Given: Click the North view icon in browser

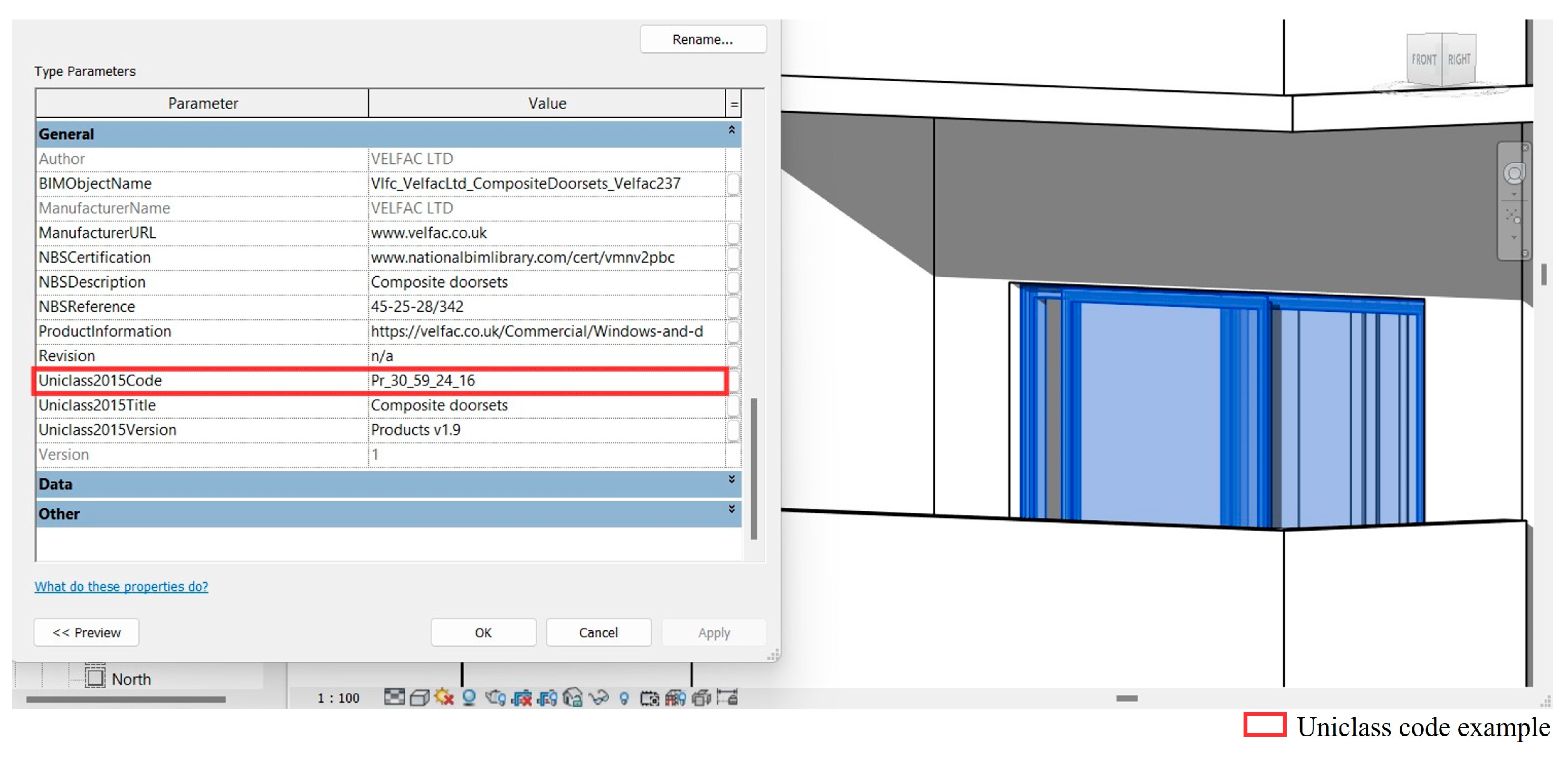Looking at the screenshot, I should (x=95, y=676).
